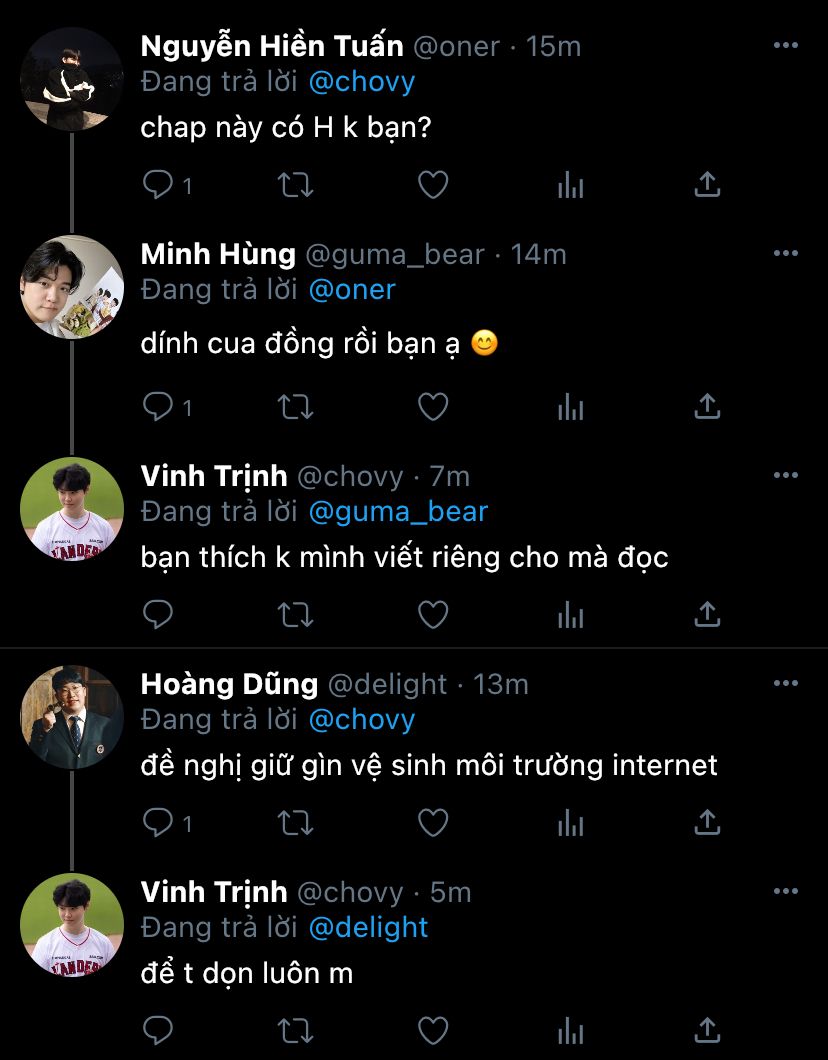Retweet Minh Hùng's reply

(295, 406)
